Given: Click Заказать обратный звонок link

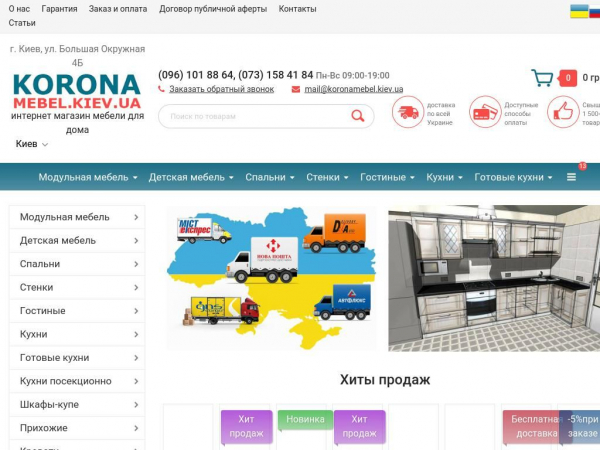Looking at the screenshot, I should 222,89.
